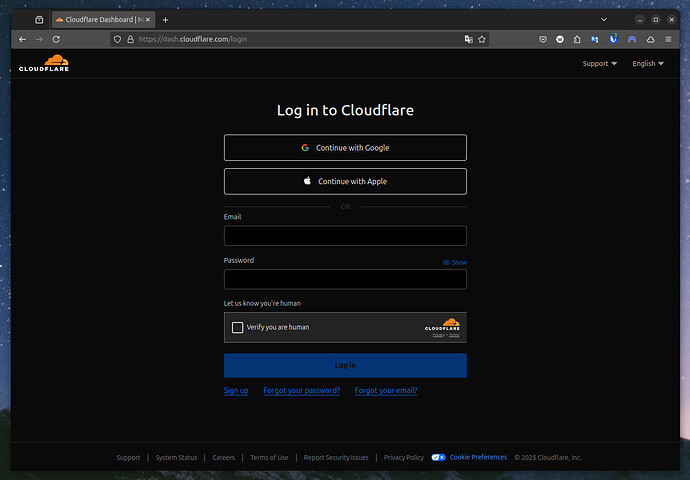Image resolution: width=690 pixels, height=480 pixels.
Task: Continue with Apple sign-in button
Action: [x=345, y=181]
